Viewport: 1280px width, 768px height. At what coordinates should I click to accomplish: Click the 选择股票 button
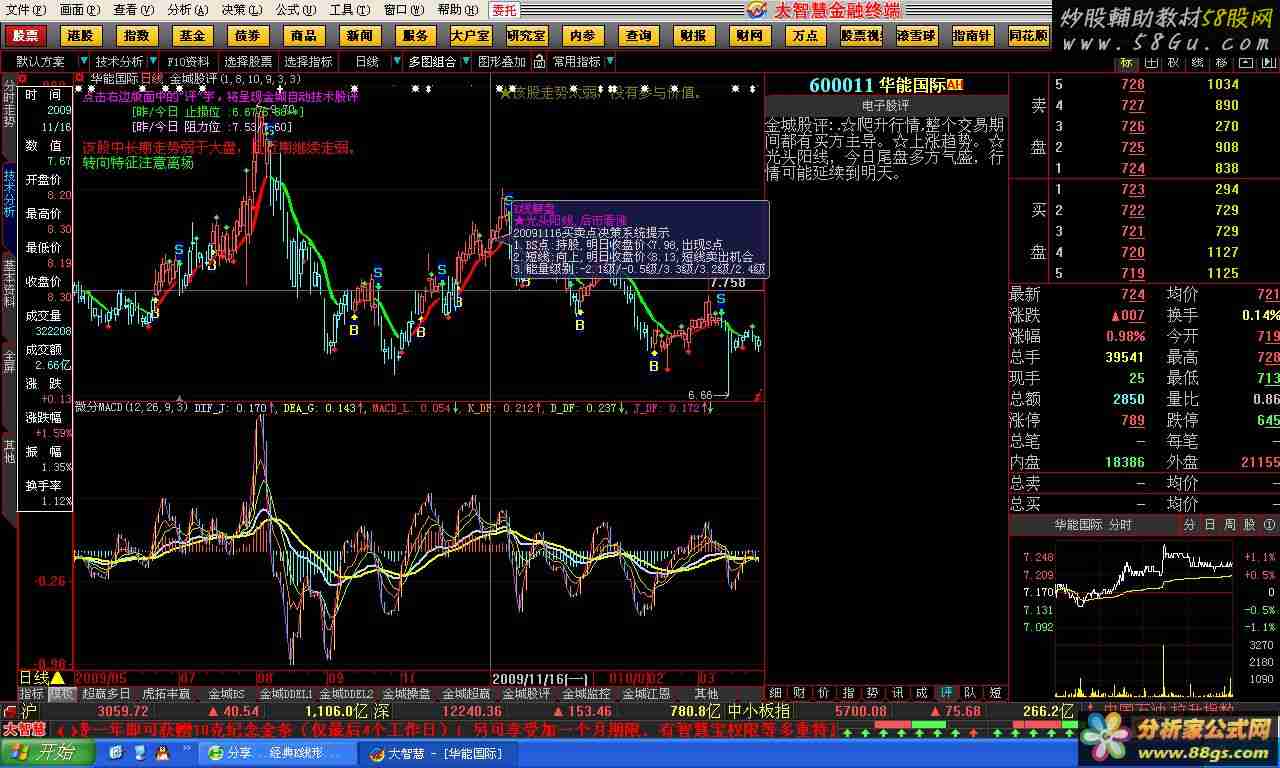coord(248,62)
